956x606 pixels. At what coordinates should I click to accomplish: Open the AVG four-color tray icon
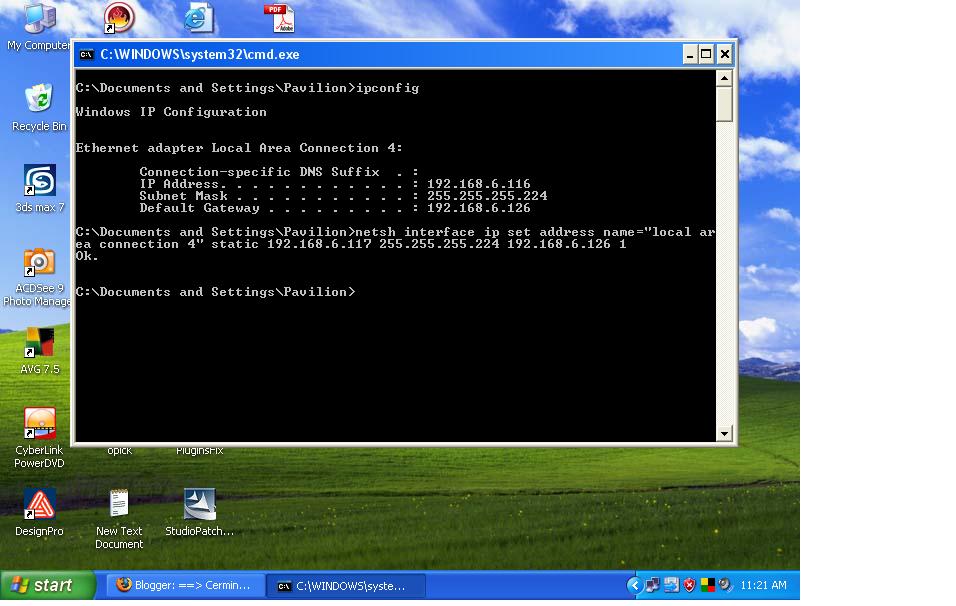707,585
